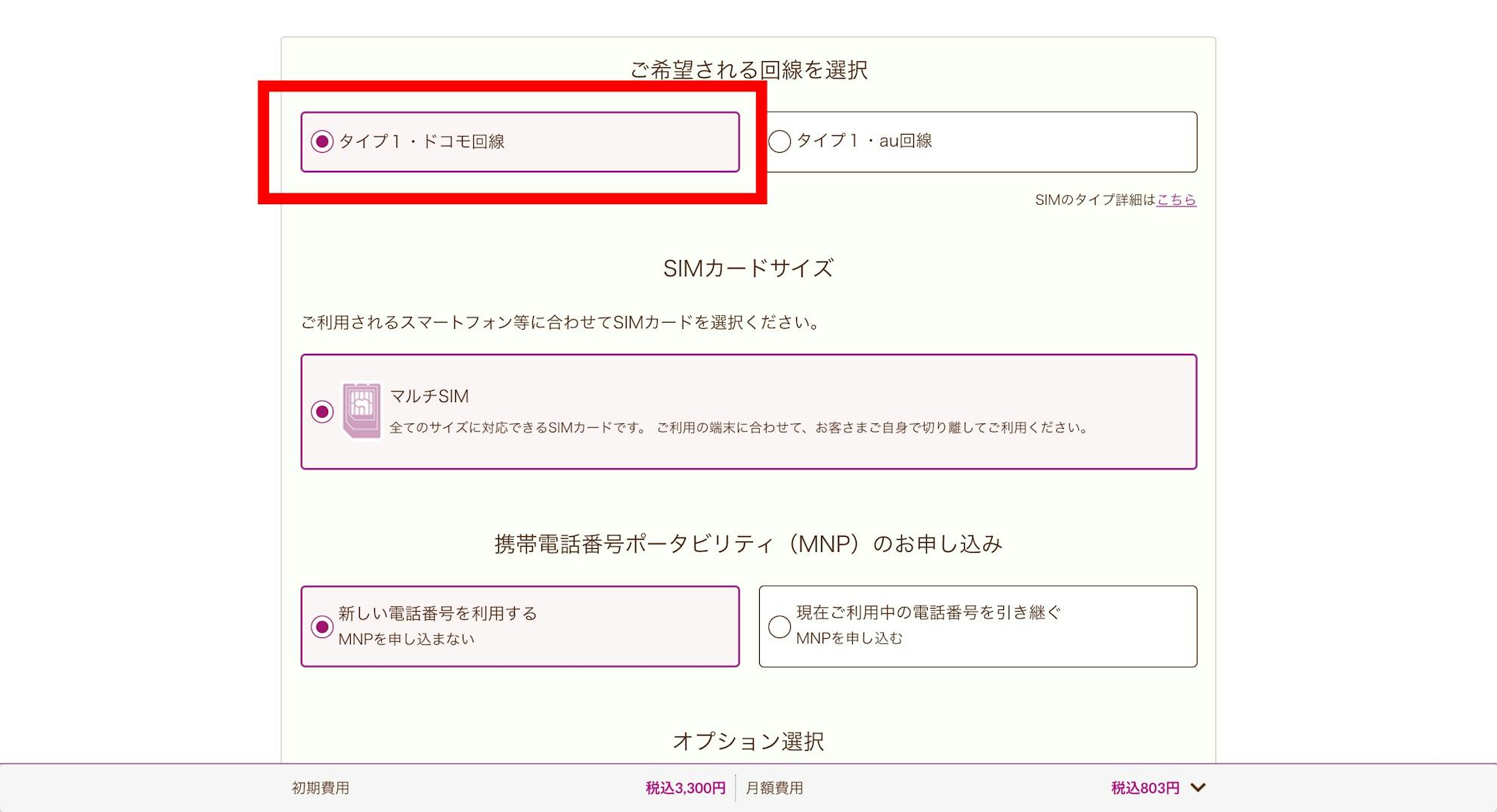
Task: Click the オプション選択 section heading
Action: coord(748,741)
